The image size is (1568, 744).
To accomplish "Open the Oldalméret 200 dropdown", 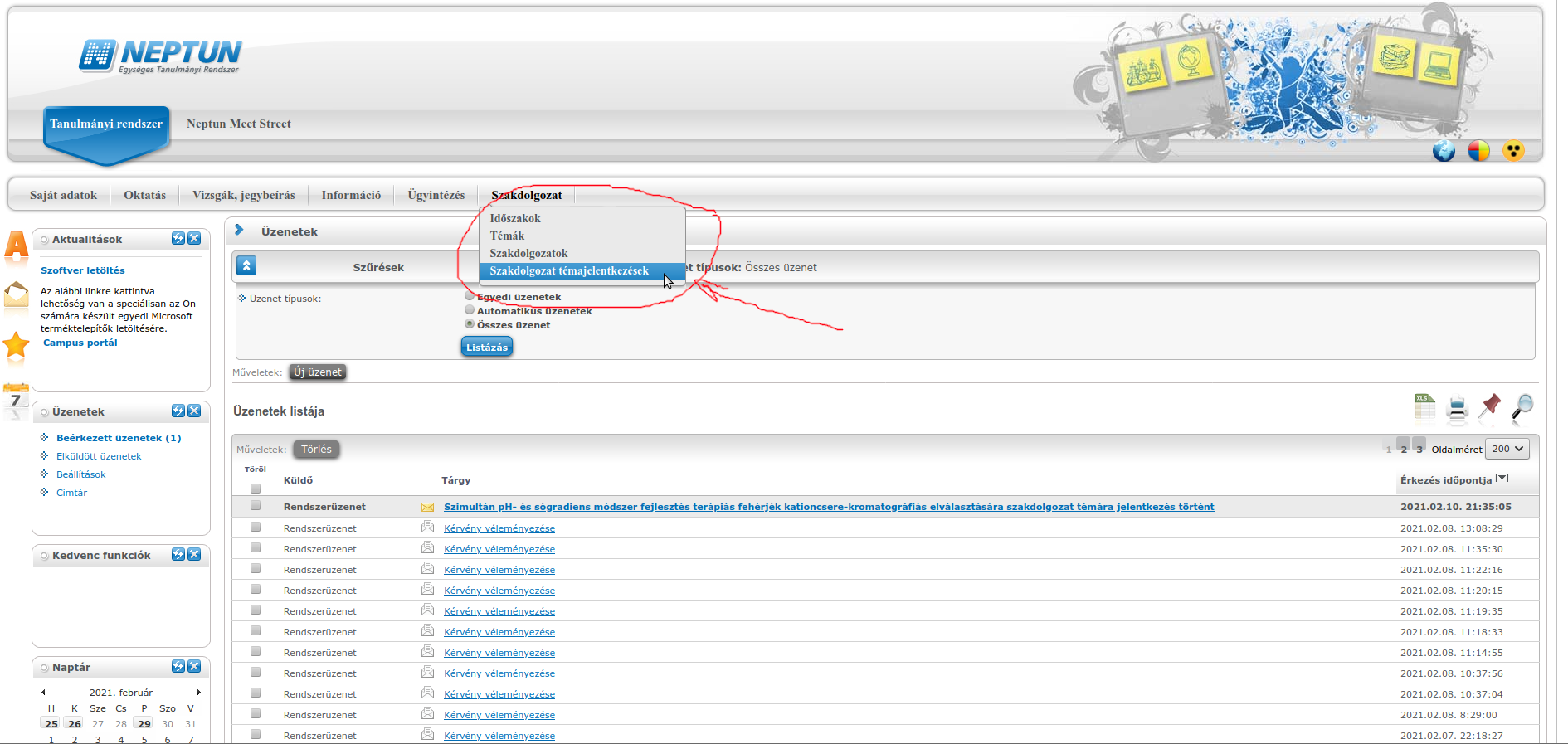I will tap(1507, 449).
